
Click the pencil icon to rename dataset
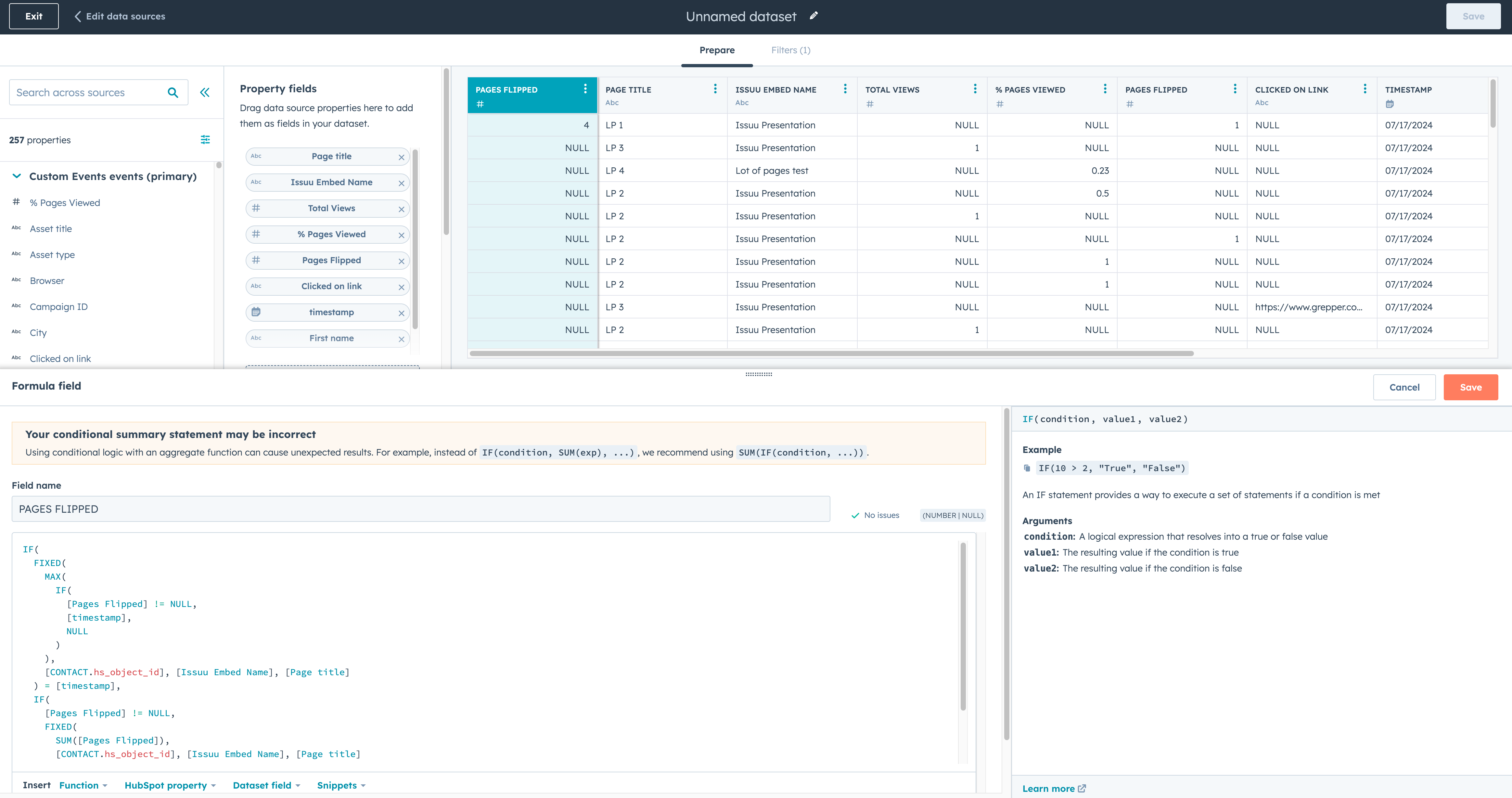pos(814,16)
